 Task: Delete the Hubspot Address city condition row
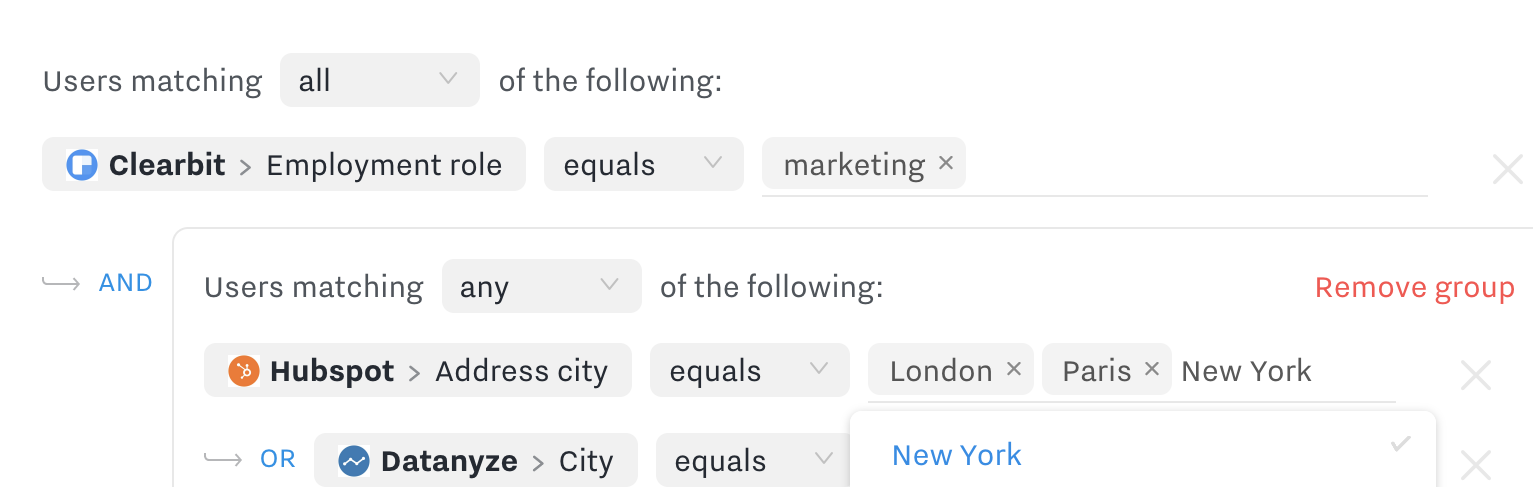coord(1476,375)
